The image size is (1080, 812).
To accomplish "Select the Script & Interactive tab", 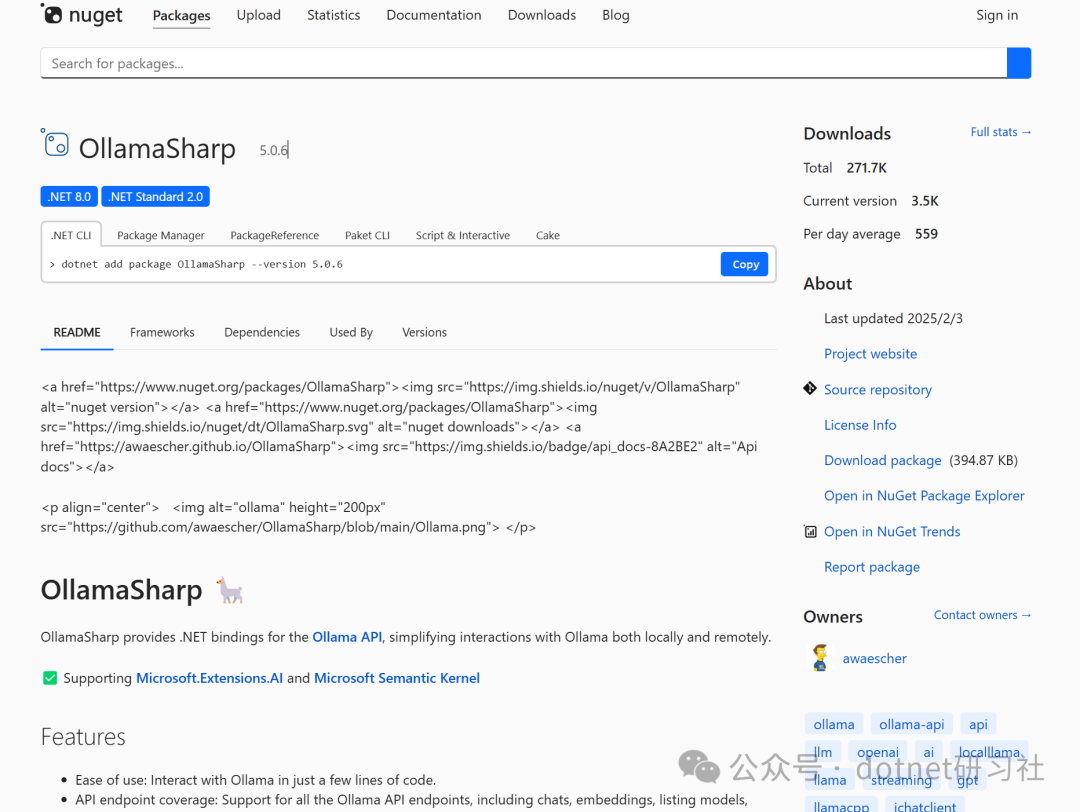I will [463, 236].
